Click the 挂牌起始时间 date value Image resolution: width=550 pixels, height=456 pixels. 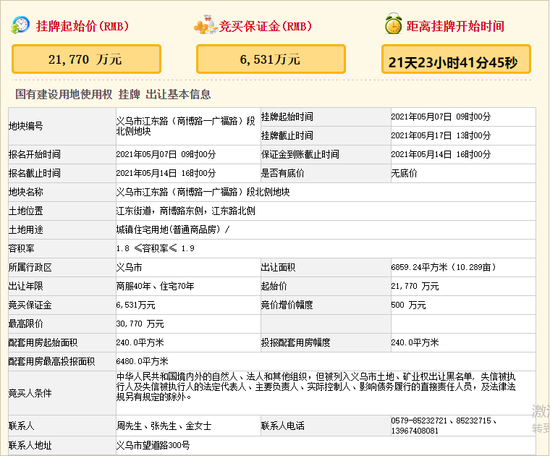click(x=441, y=117)
